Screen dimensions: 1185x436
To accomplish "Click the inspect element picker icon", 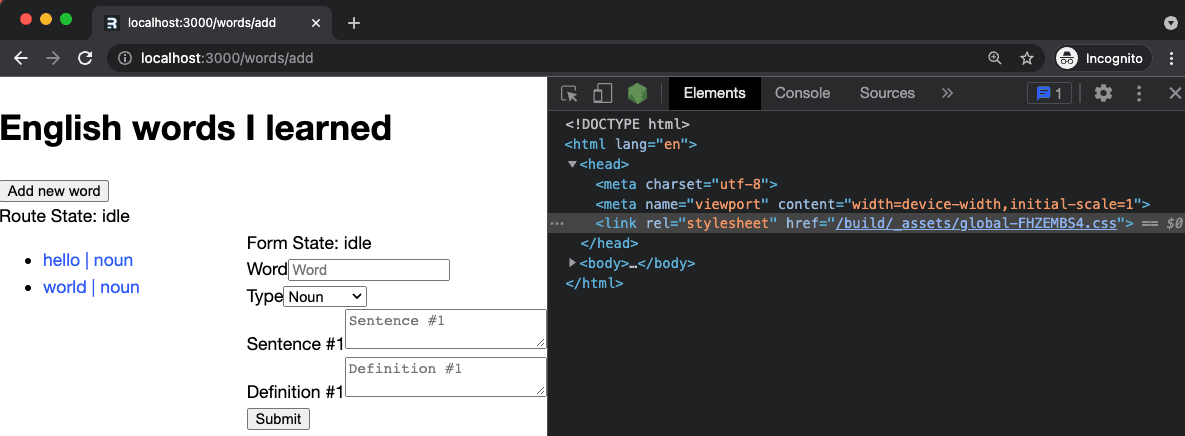I will [x=569, y=94].
